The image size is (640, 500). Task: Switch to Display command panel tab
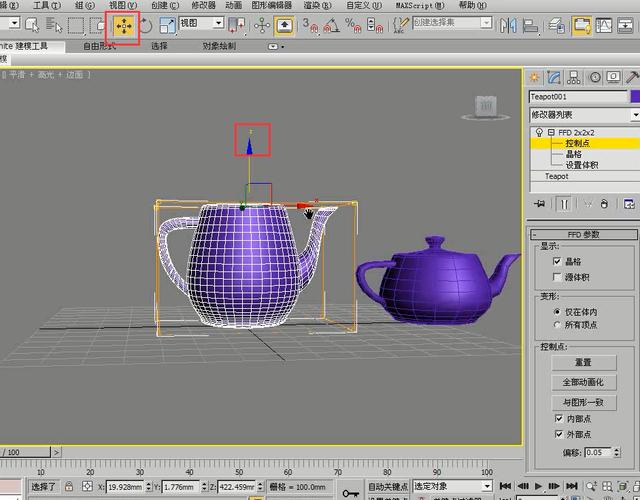613,77
